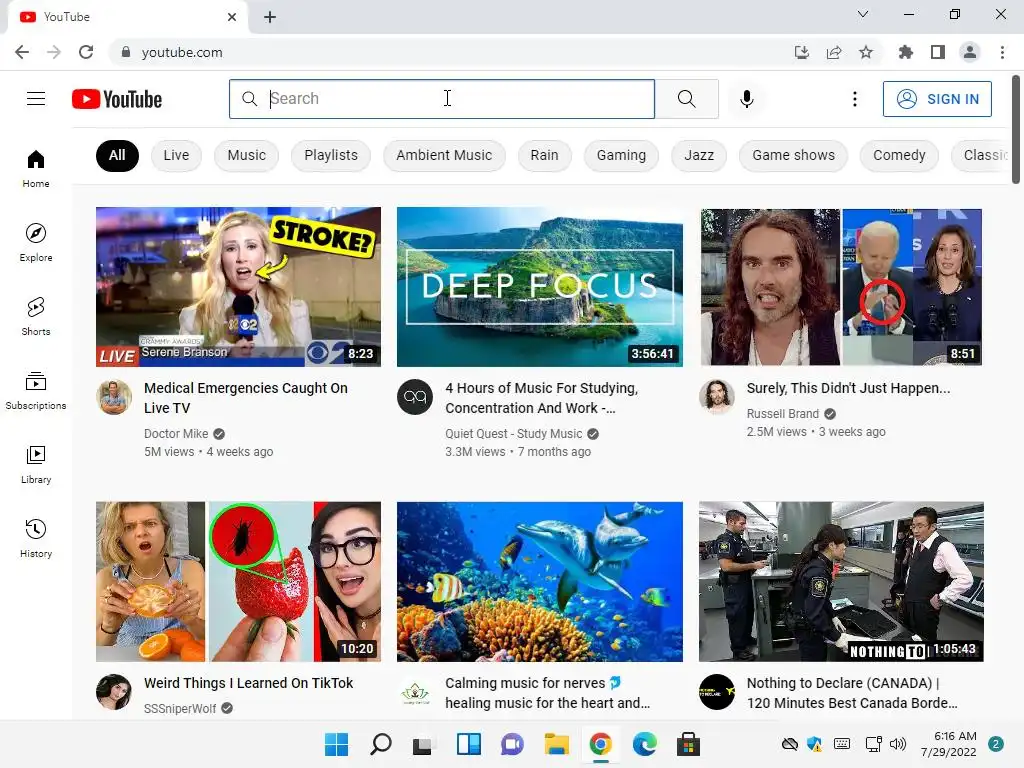Open Calming music for nerves title
1024x768 pixels.
coord(547,693)
